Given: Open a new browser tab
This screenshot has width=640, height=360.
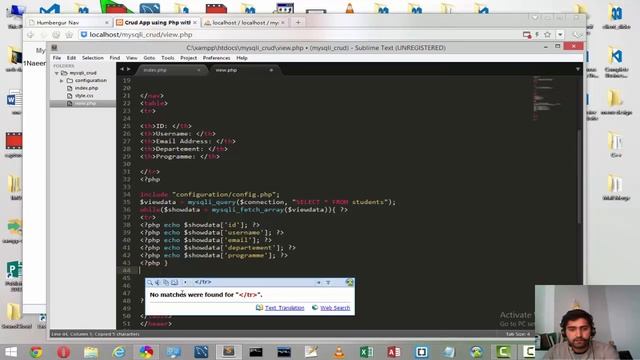Looking at the screenshot, I should click(298, 22).
